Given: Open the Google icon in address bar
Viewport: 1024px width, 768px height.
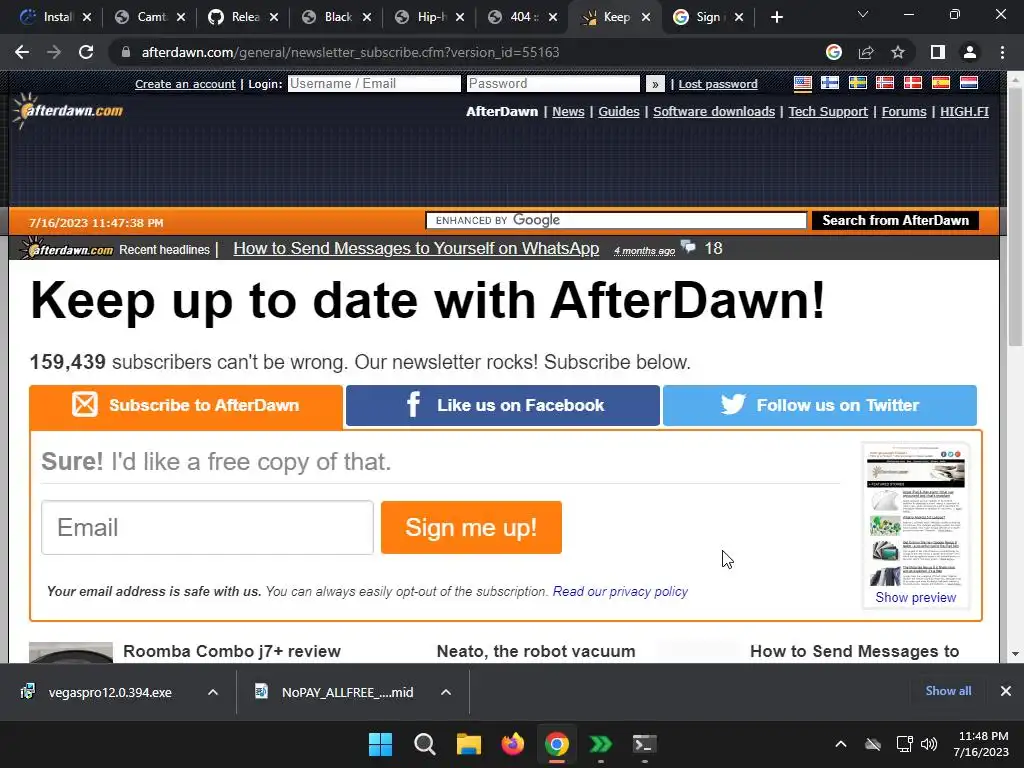Looking at the screenshot, I should click(833, 52).
